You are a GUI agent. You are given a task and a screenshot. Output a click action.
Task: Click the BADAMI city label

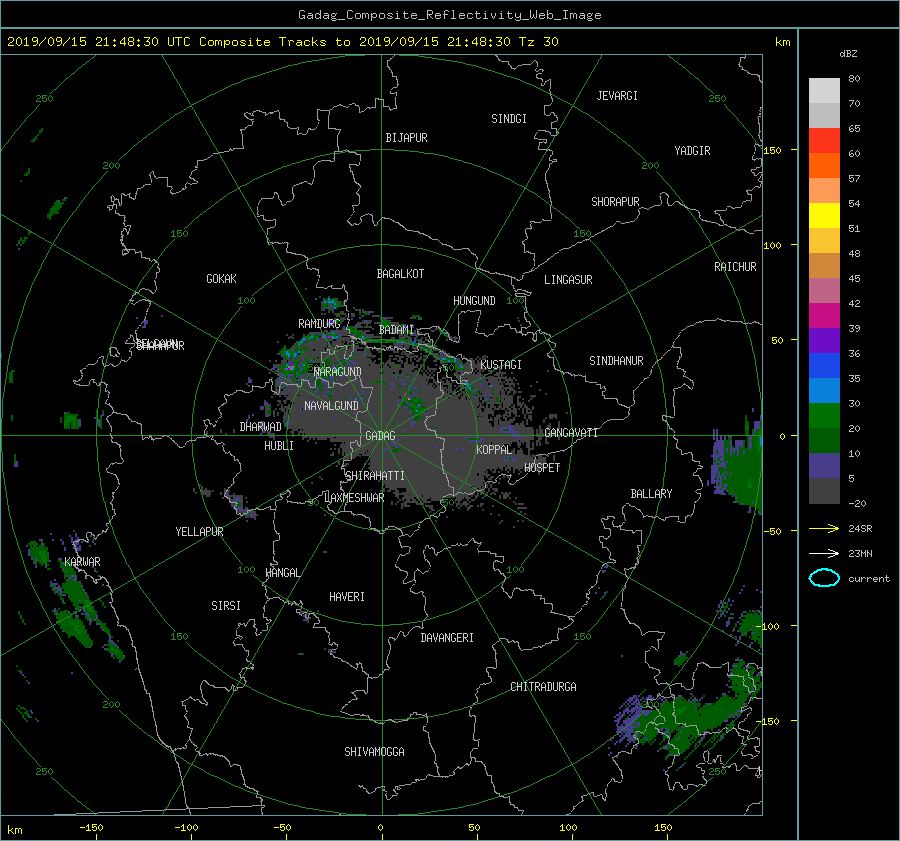pos(396,330)
